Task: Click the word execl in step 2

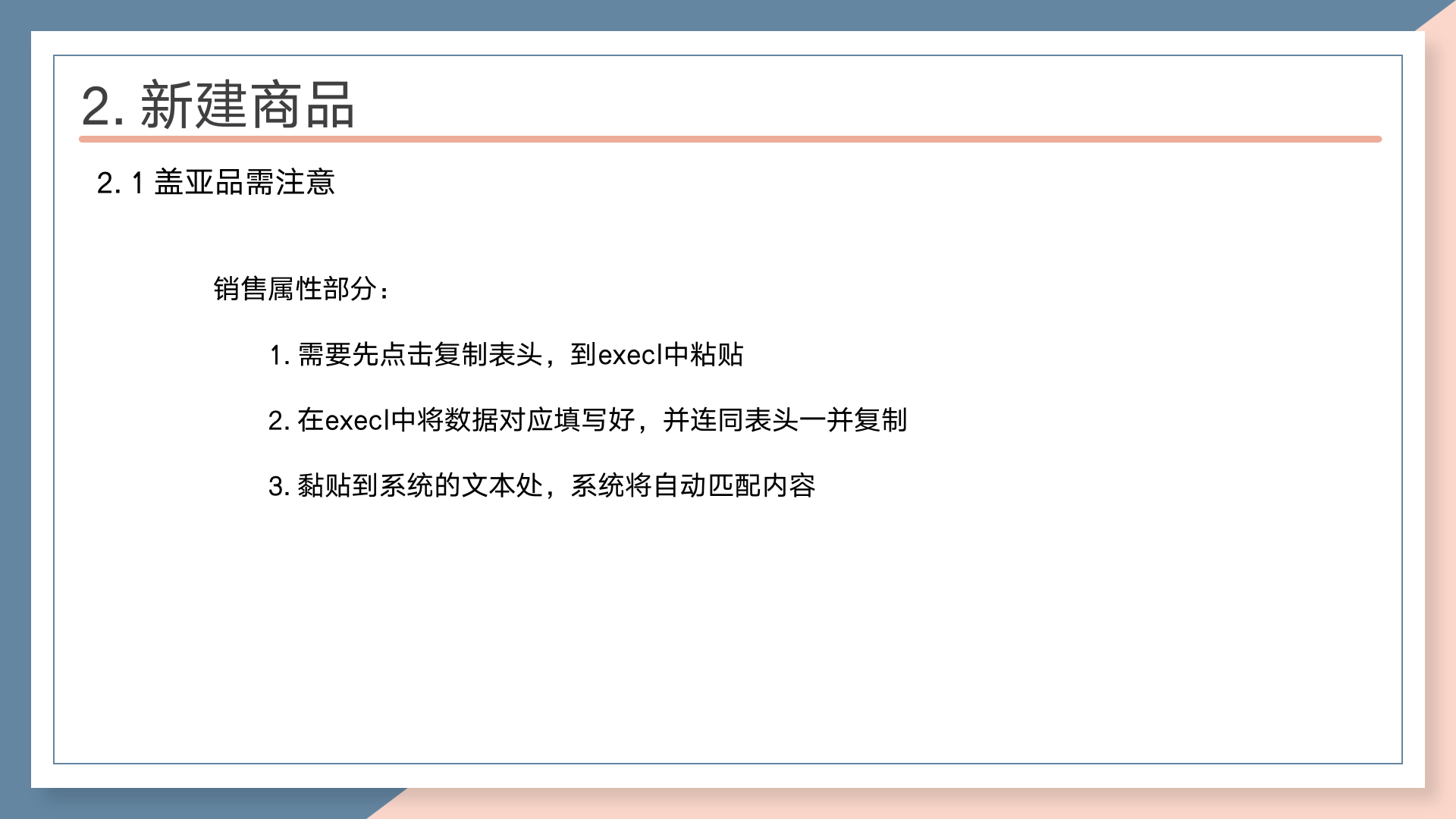Action: pyautogui.click(x=356, y=420)
